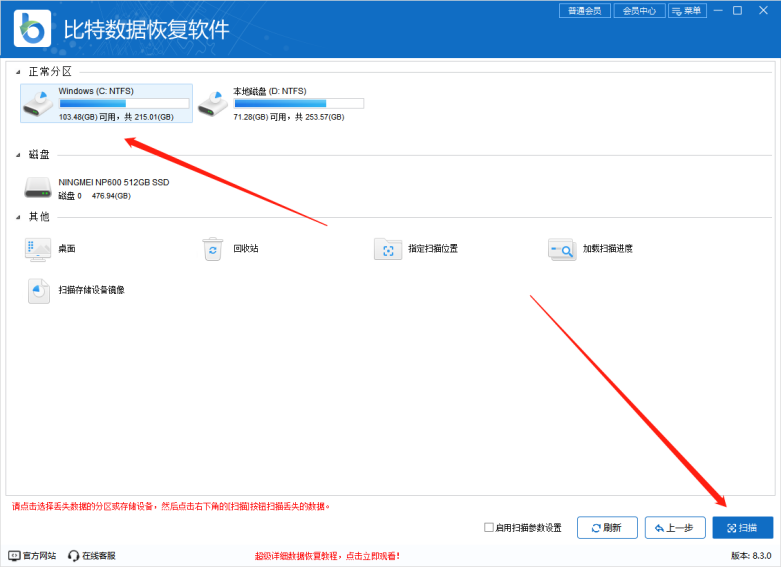This screenshot has width=782, height=567.
Task: Open the 加载扫描进度 magnifier icon
Action: click(562, 249)
